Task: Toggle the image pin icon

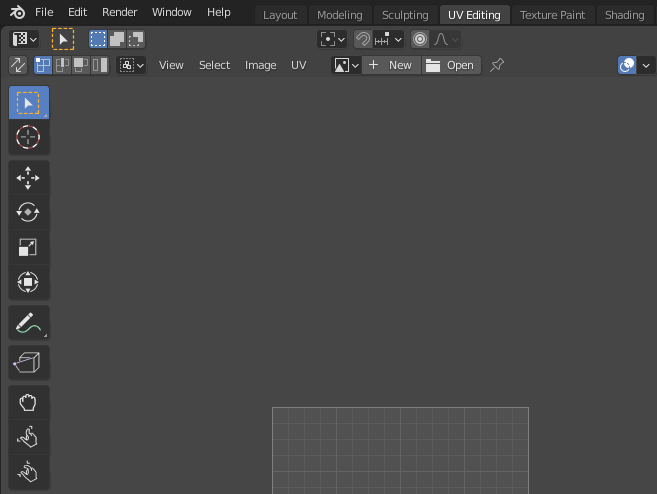Action: pyautogui.click(x=497, y=65)
